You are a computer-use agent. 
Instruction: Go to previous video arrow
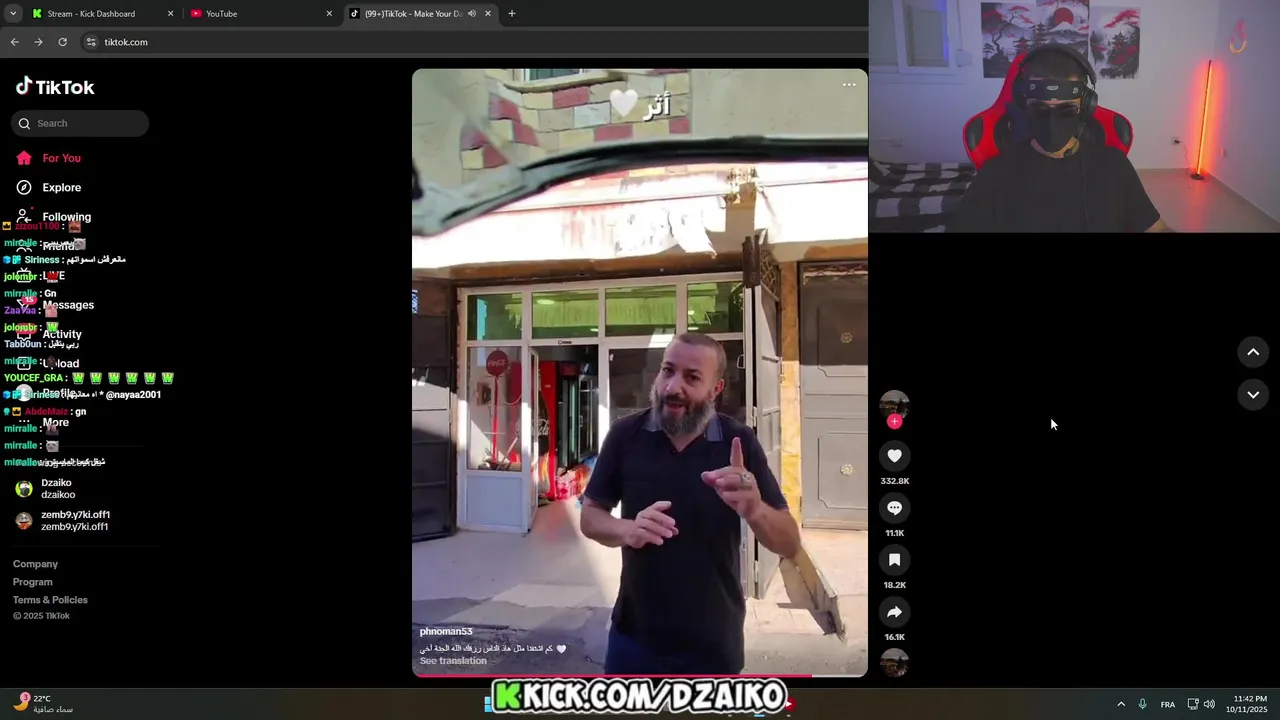(x=1253, y=352)
